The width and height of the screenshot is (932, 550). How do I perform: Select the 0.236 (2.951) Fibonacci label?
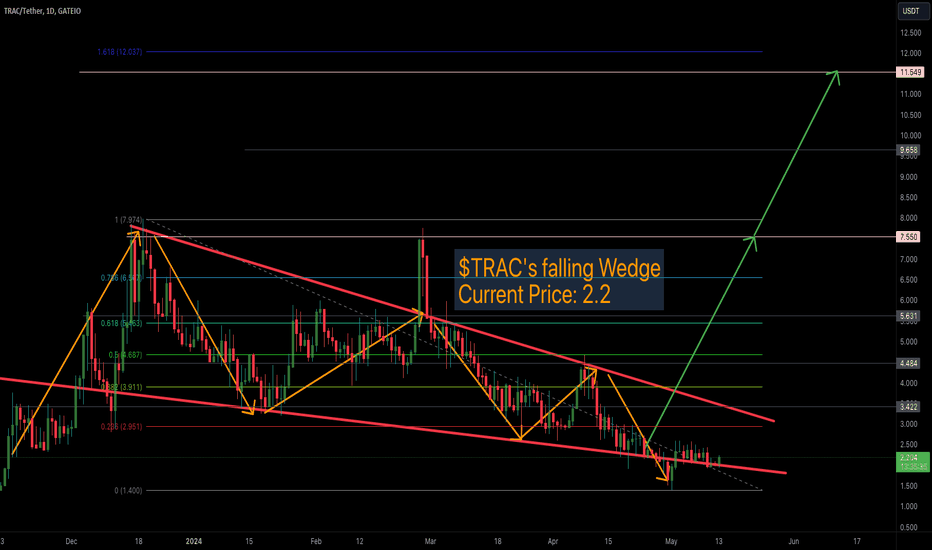(x=121, y=426)
